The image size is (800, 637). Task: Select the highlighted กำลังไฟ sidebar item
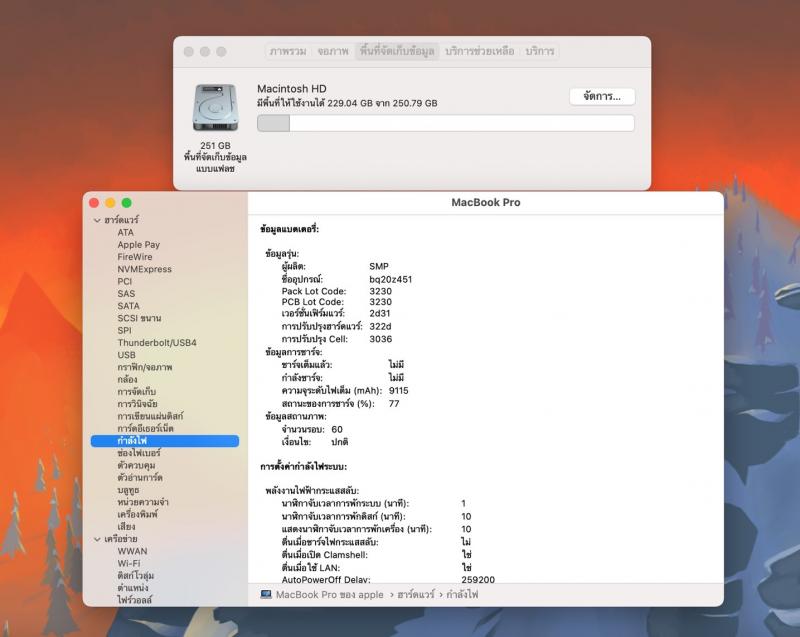tap(165, 441)
